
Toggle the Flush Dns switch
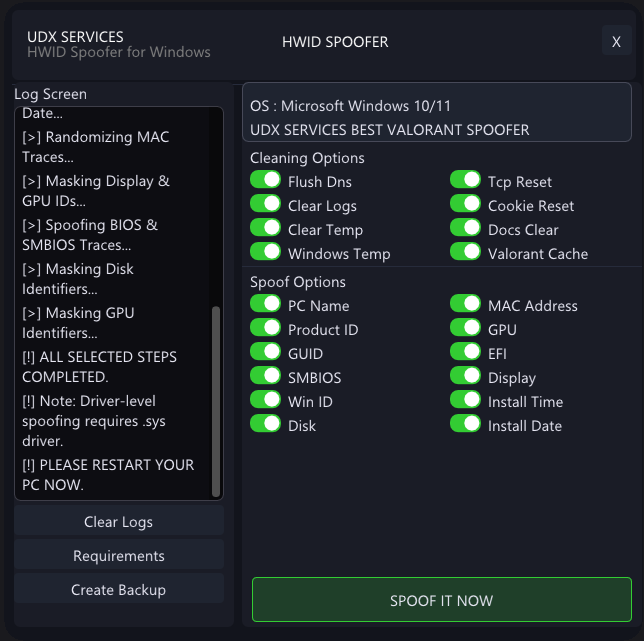[265, 181]
